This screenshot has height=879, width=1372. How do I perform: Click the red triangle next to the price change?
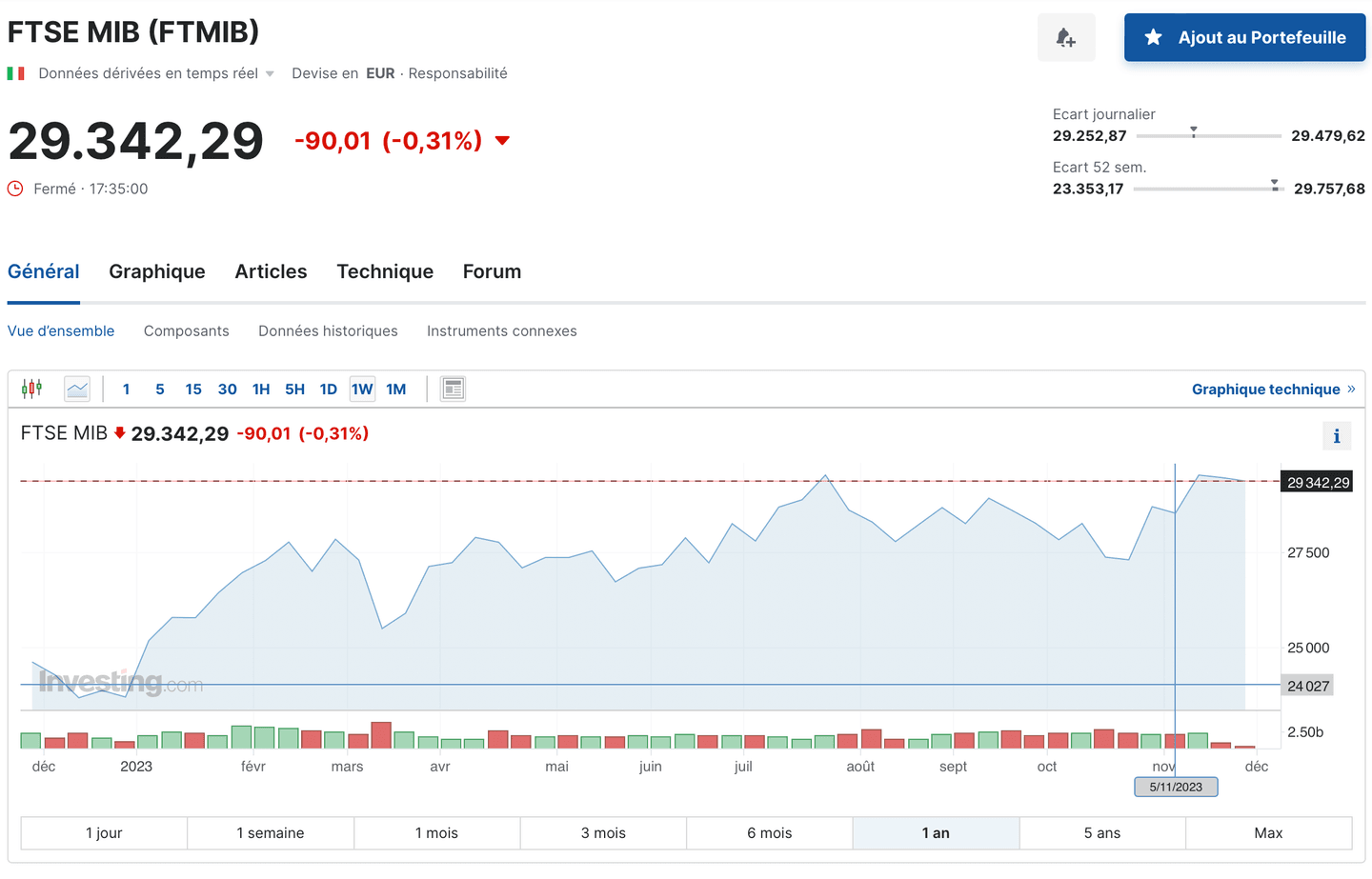point(502,140)
